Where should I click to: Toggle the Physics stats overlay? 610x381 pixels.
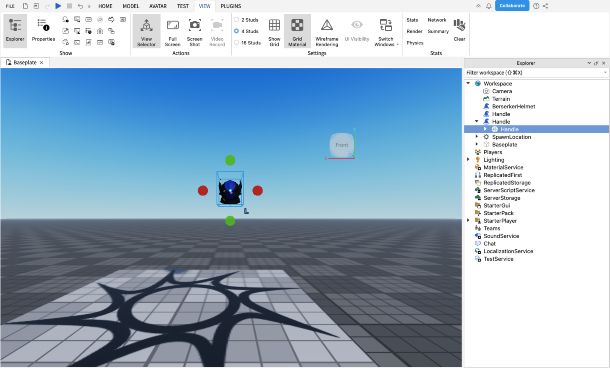[x=415, y=43]
